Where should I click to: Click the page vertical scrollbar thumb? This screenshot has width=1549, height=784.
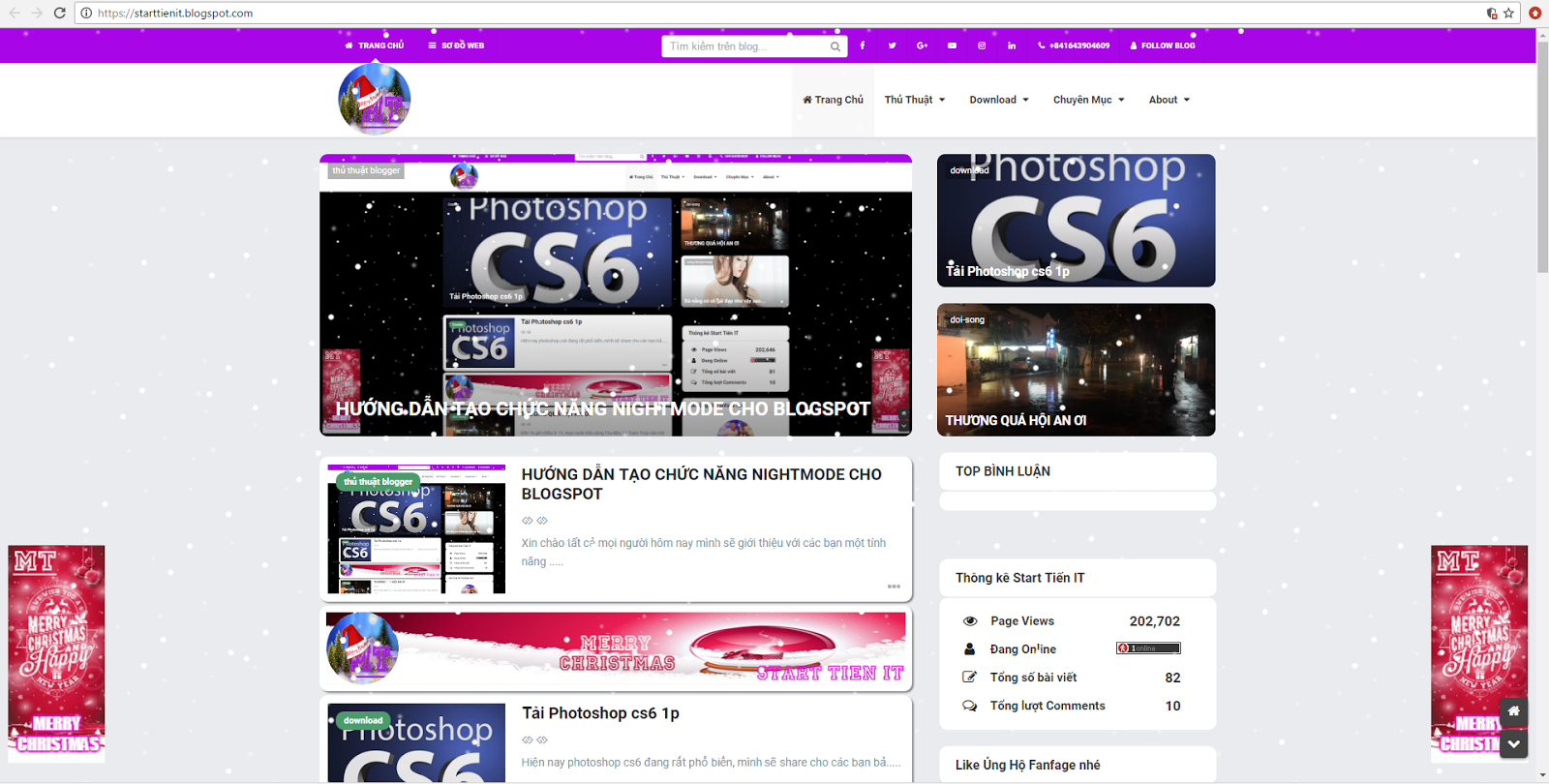[1542, 157]
